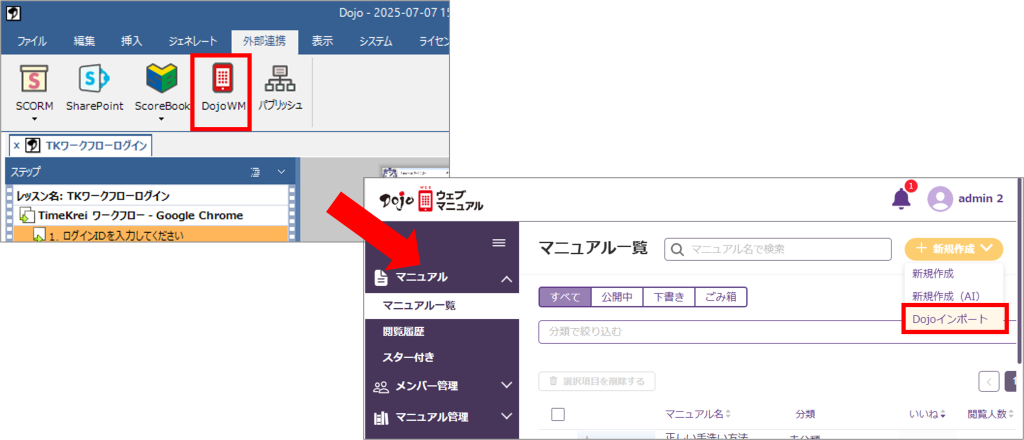Click the Dojo ウェブマニュアル logo
The image size is (1024, 440).
tap(431, 200)
